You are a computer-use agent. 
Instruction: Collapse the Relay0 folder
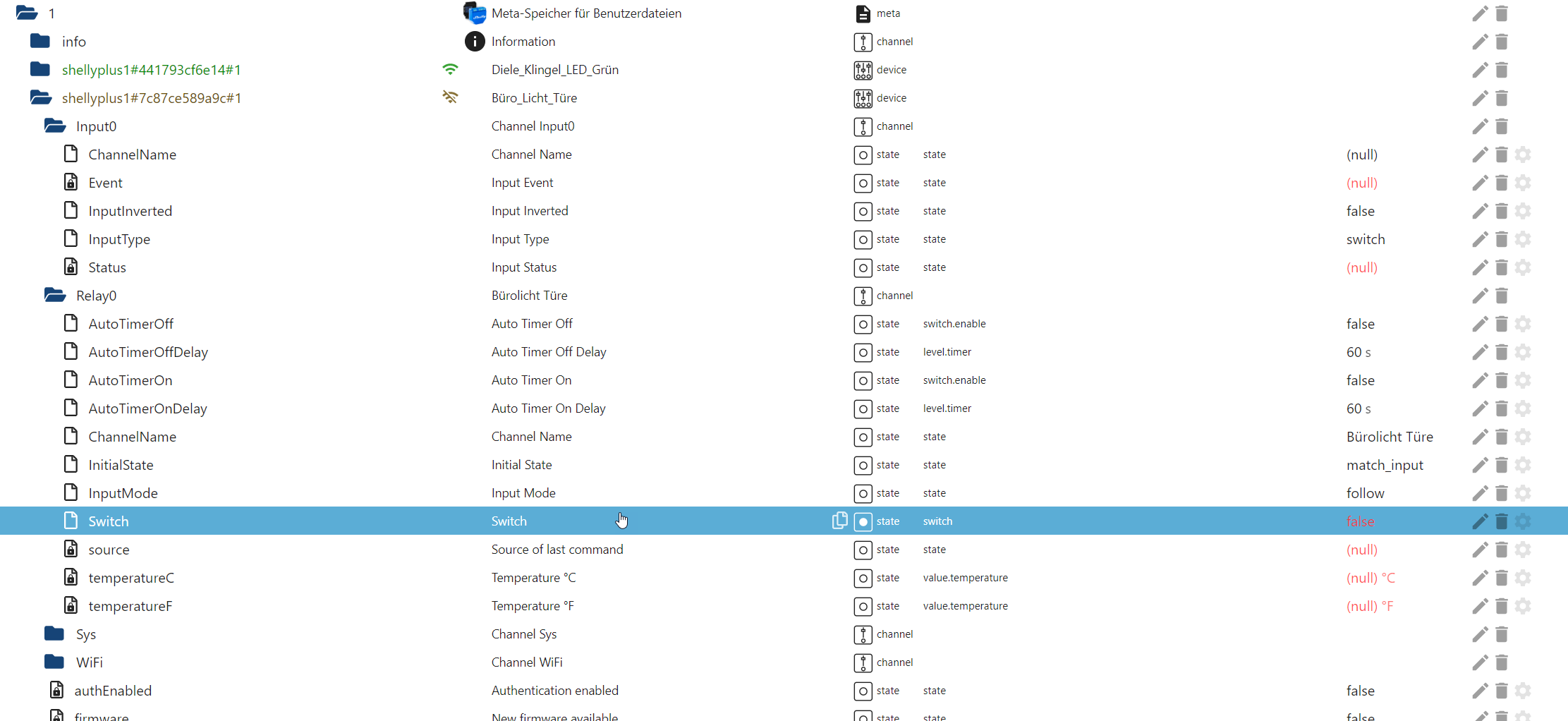(x=55, y=296)
